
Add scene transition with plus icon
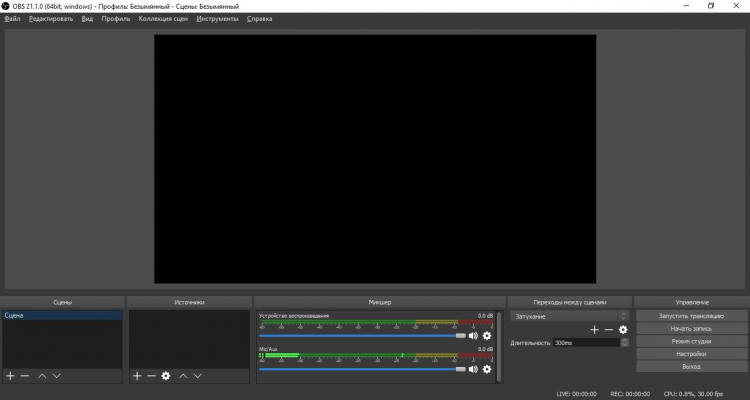pos(595,330)
